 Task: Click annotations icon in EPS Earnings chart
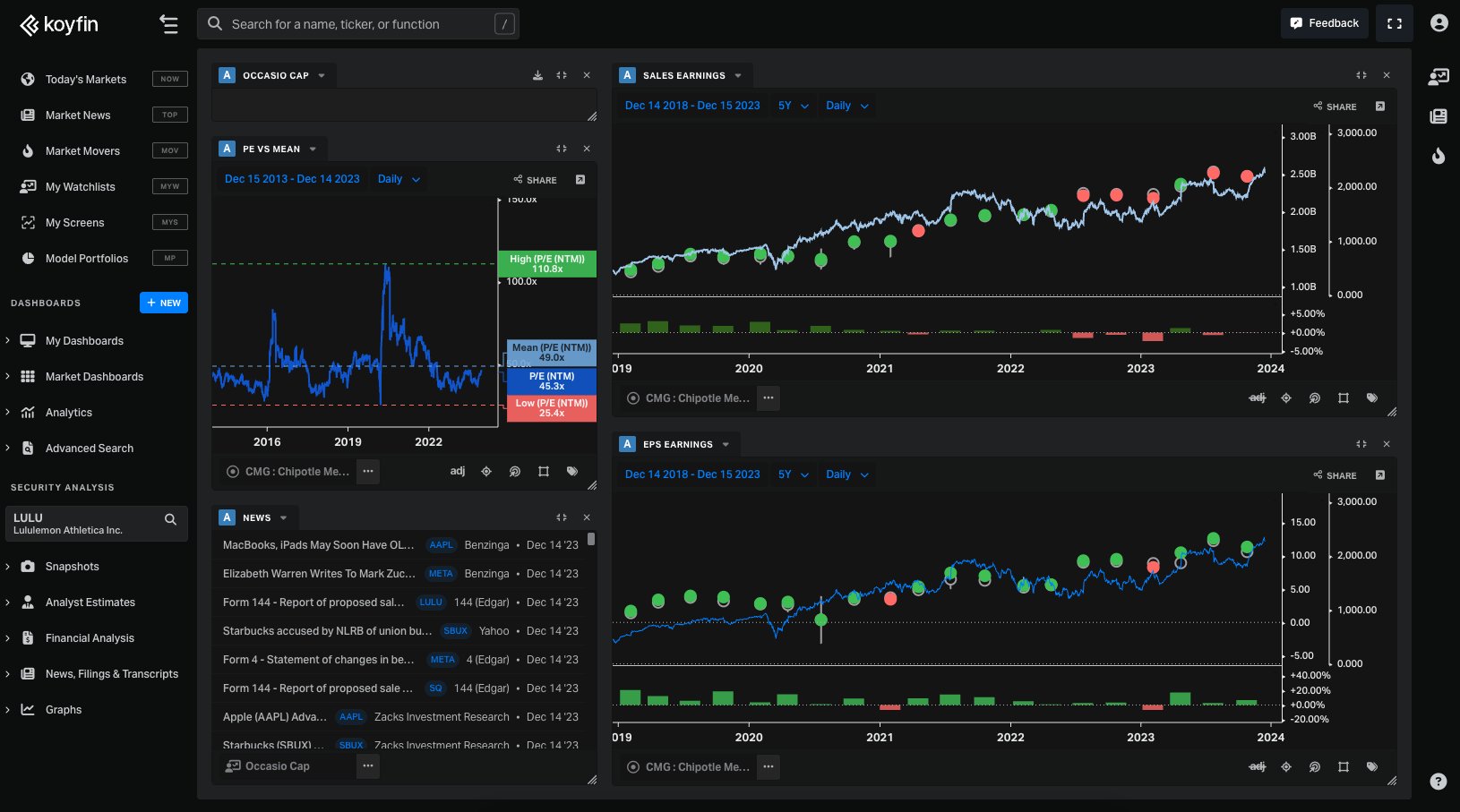coord(1315,766)
